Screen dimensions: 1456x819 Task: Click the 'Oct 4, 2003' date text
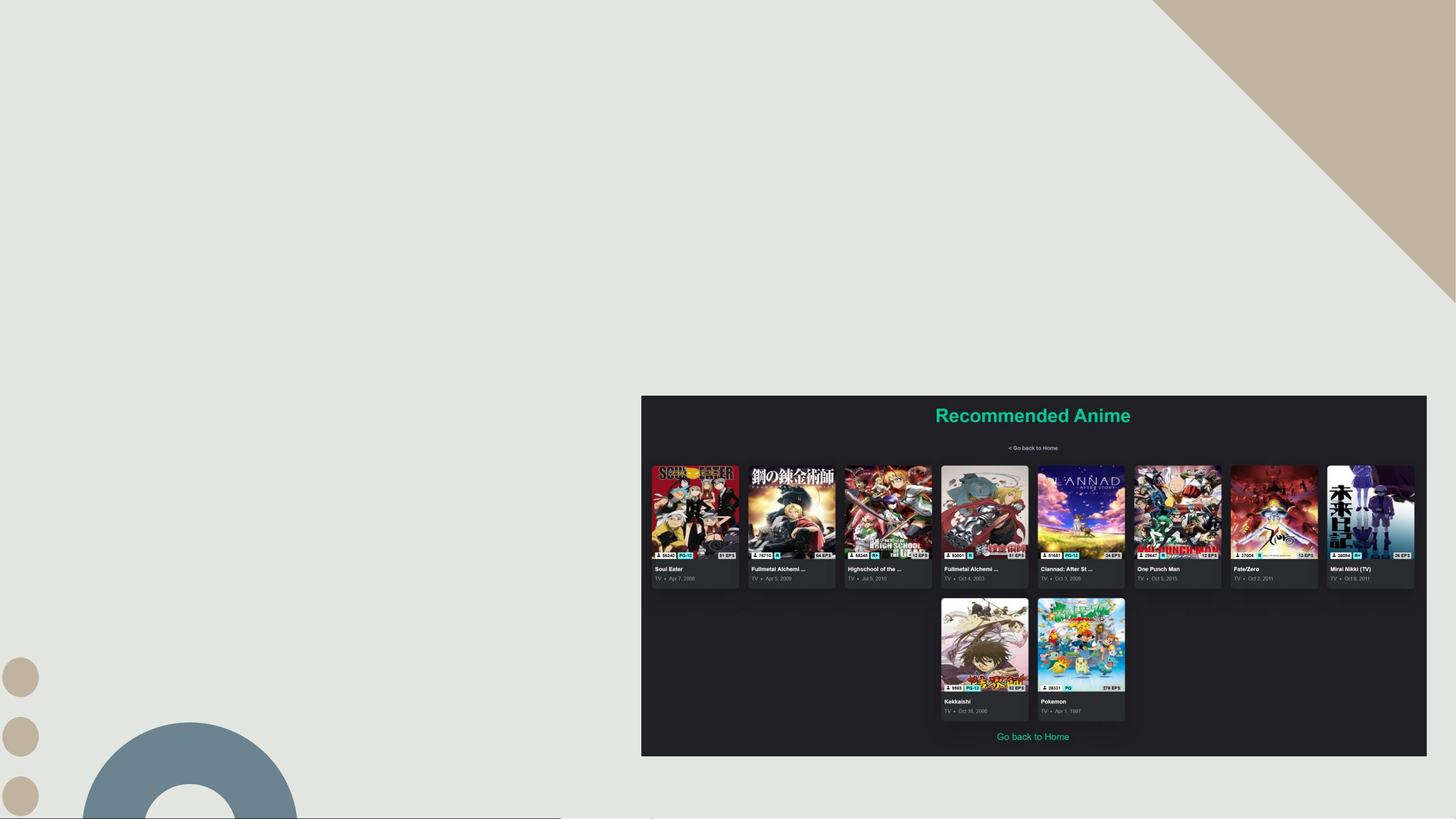pos(971,579)
